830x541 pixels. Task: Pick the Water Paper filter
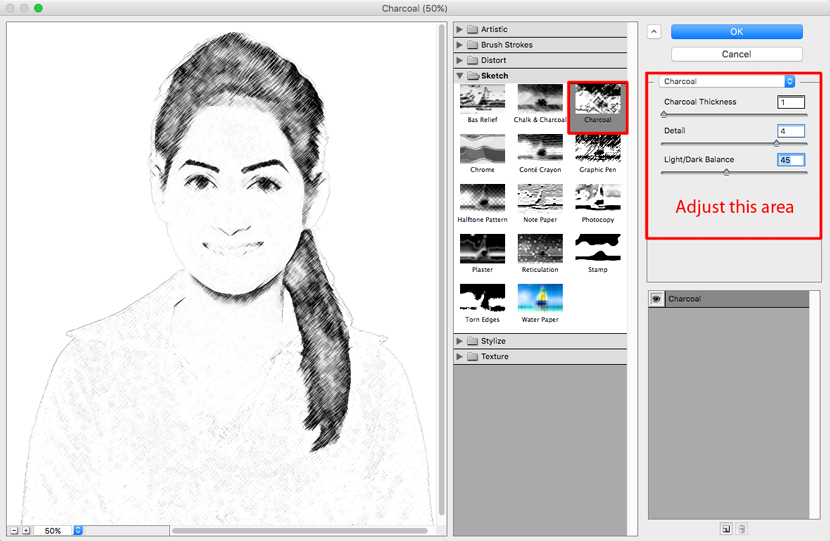click(x=540, y=298)
